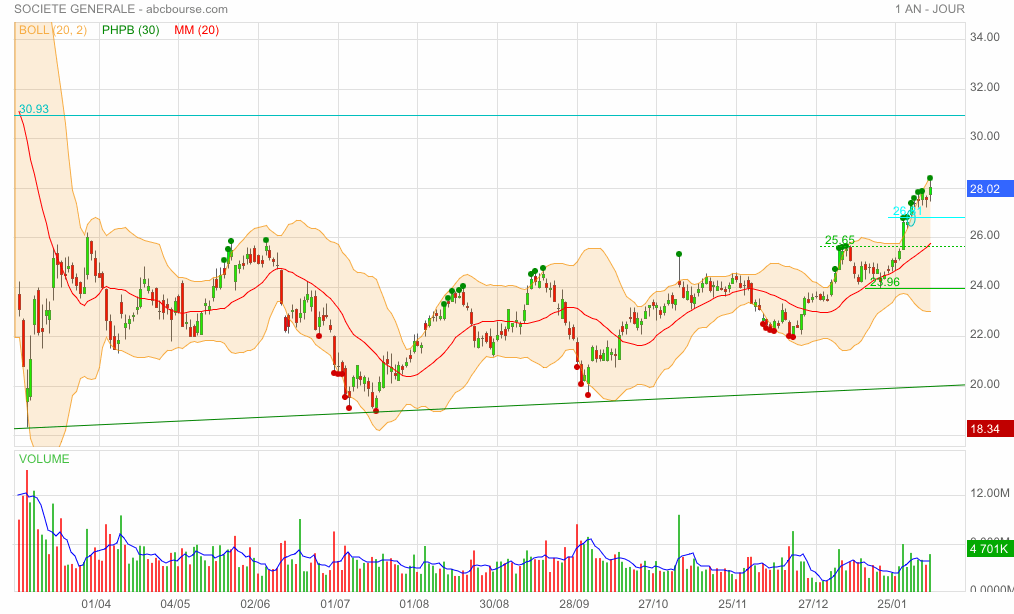Click the SOCIETE GENERALE - abcbourse.com chart title
This screenshot has height=614, width=1014.
coord(121,9)
